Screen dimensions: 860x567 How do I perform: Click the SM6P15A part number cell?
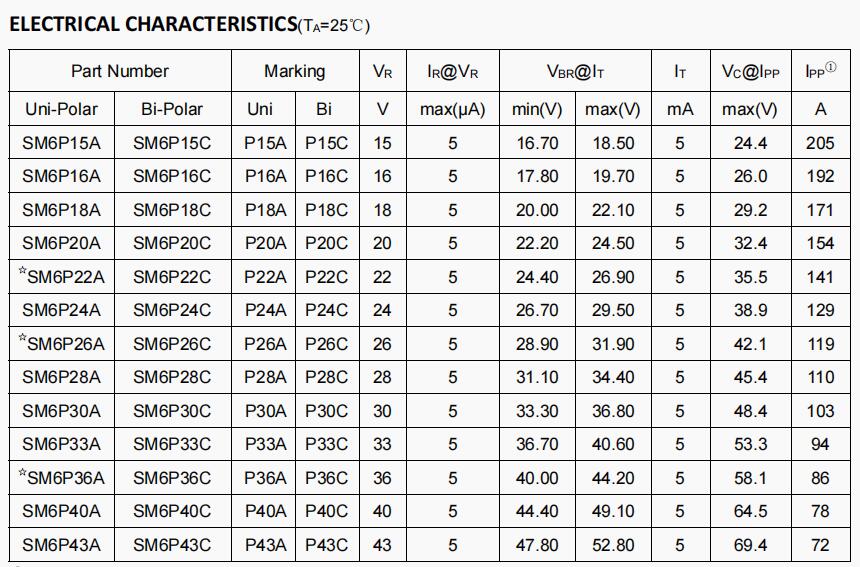[61, 143]
